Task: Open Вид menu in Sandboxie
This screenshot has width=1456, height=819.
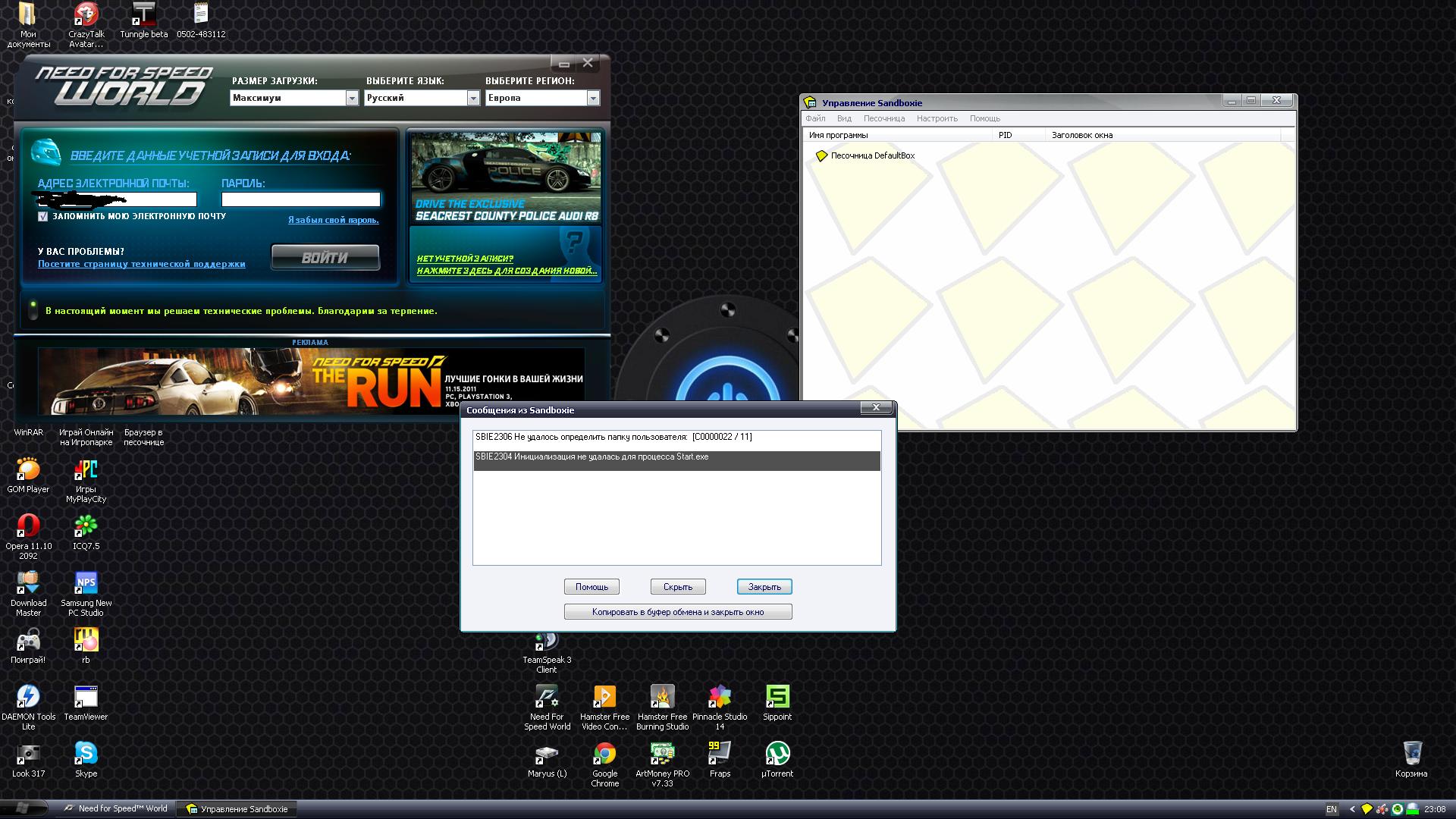Action: (x=844, y=118)
